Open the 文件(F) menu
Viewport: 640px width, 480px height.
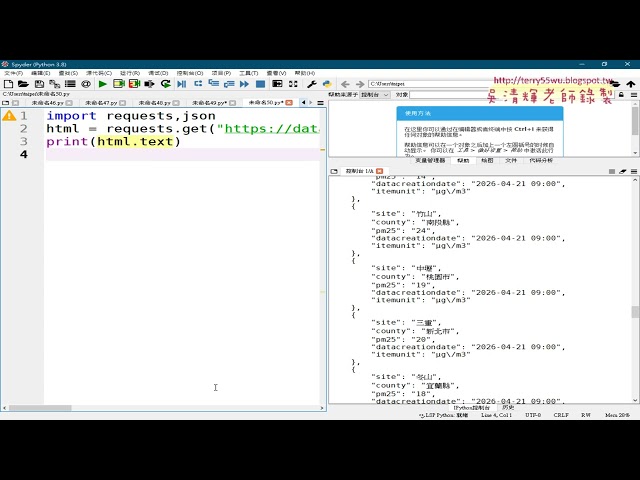13,73
